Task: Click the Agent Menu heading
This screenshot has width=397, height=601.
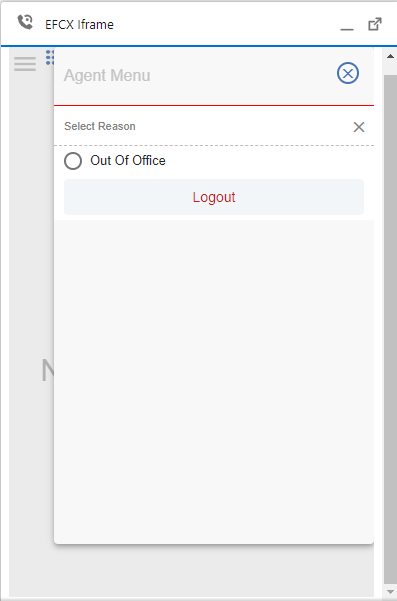Action: coord(107,75)
